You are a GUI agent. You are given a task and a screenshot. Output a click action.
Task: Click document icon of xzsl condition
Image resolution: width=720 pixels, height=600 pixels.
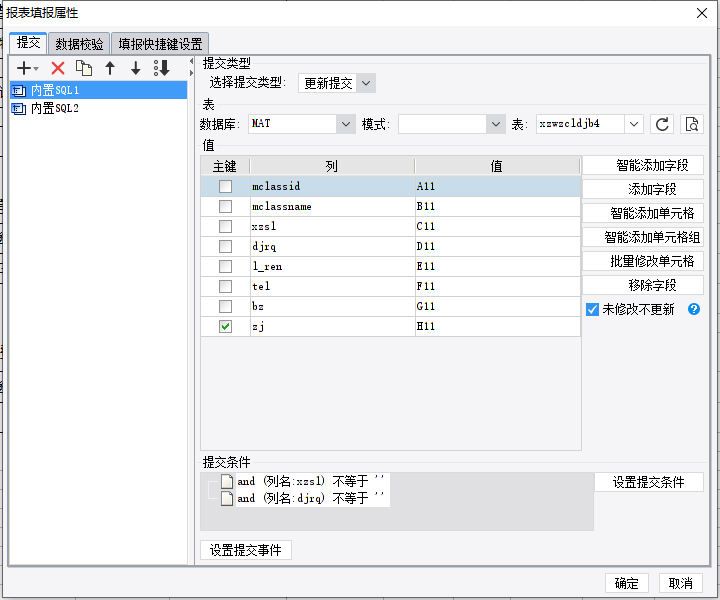(227, 481)
